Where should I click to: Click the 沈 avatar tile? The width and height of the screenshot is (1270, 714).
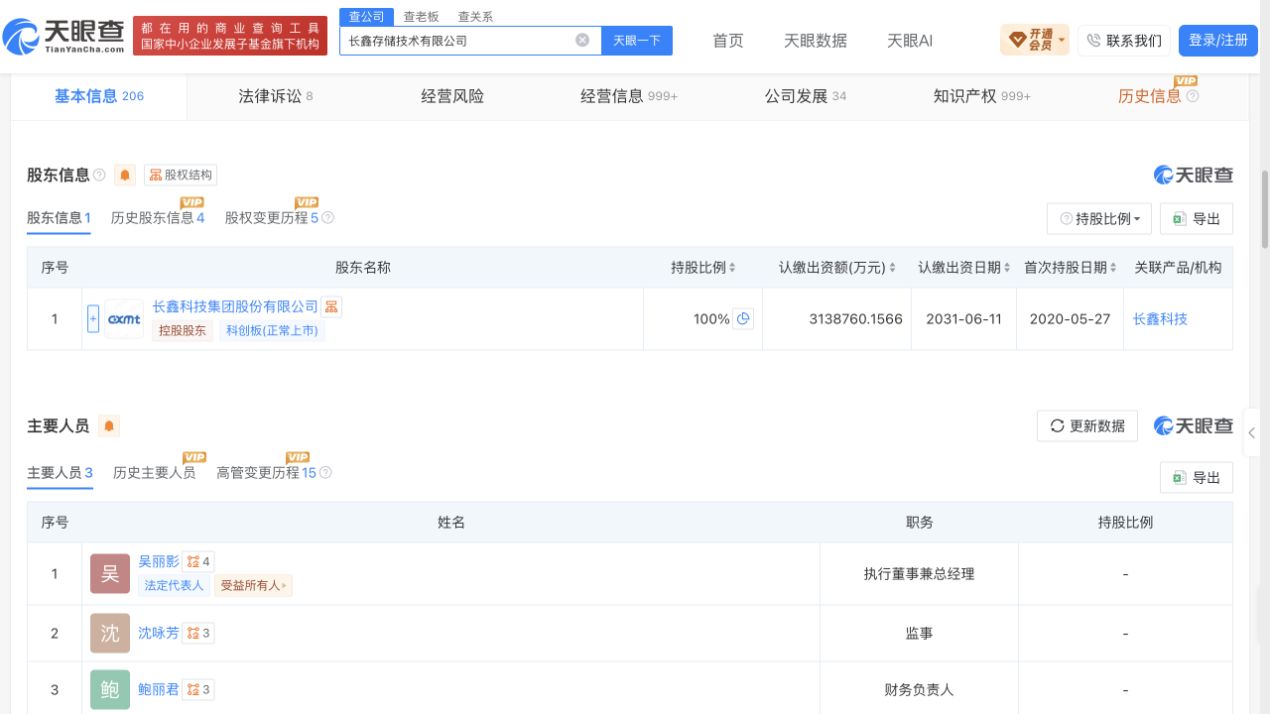[110, 633]
